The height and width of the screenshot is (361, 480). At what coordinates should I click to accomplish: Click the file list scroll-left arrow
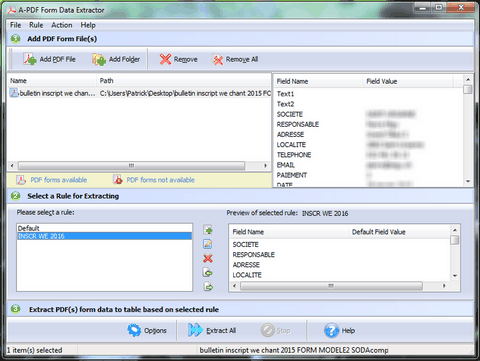[12, 166]
